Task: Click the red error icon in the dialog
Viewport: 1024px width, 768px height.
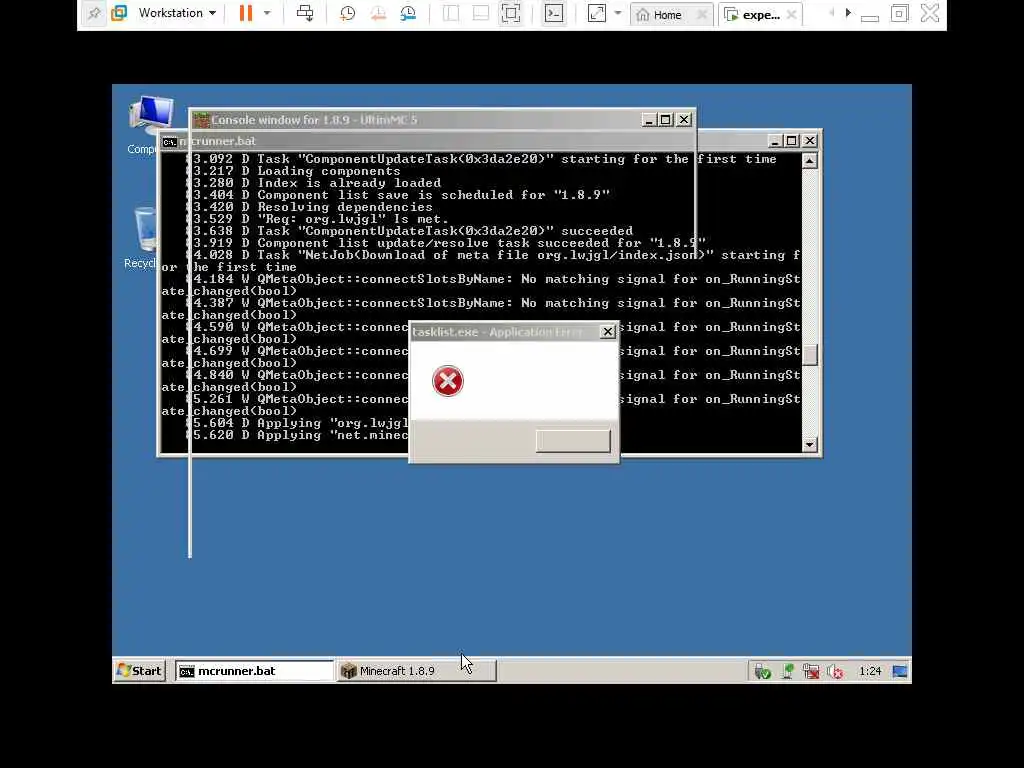Action: pyautogui.click(x=448, y=381)
